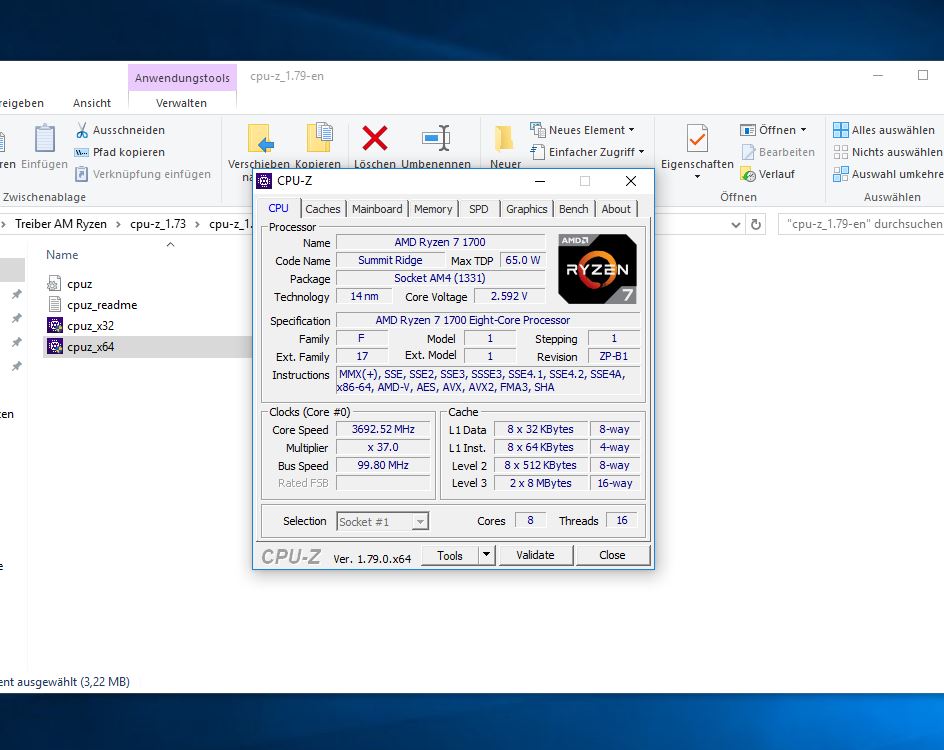944x750 pixels.
Task: Click the Tools button in CPU-Z
Action: [450, 555]
